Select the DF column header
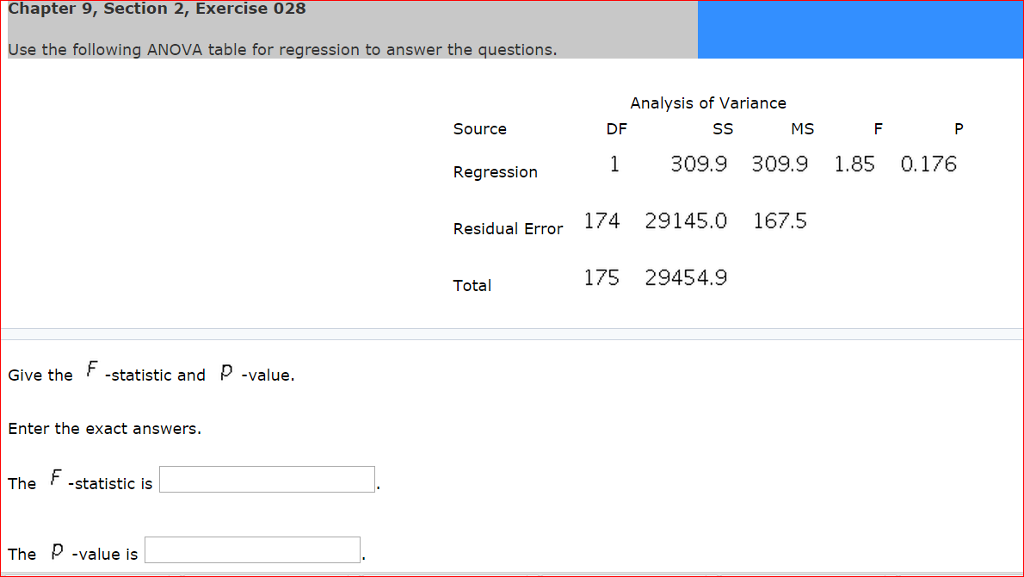Image resolution: width=1024 pixels, height=577 pixels. 617,129
